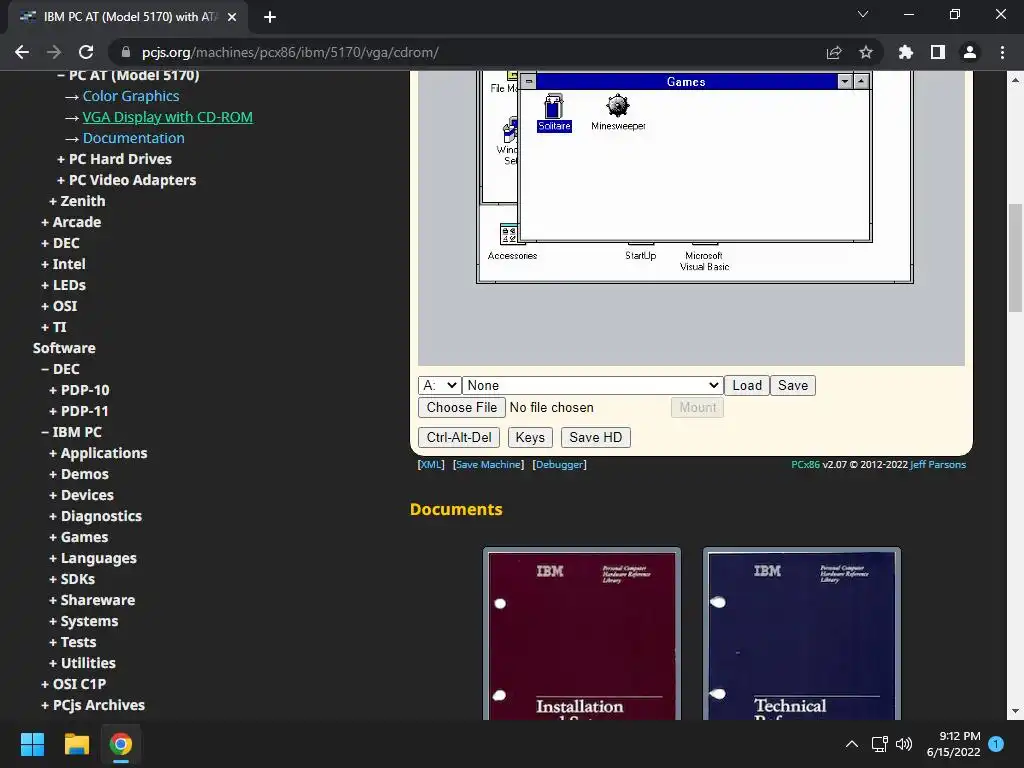Expand the Diagnostics section

click(95, 516)
